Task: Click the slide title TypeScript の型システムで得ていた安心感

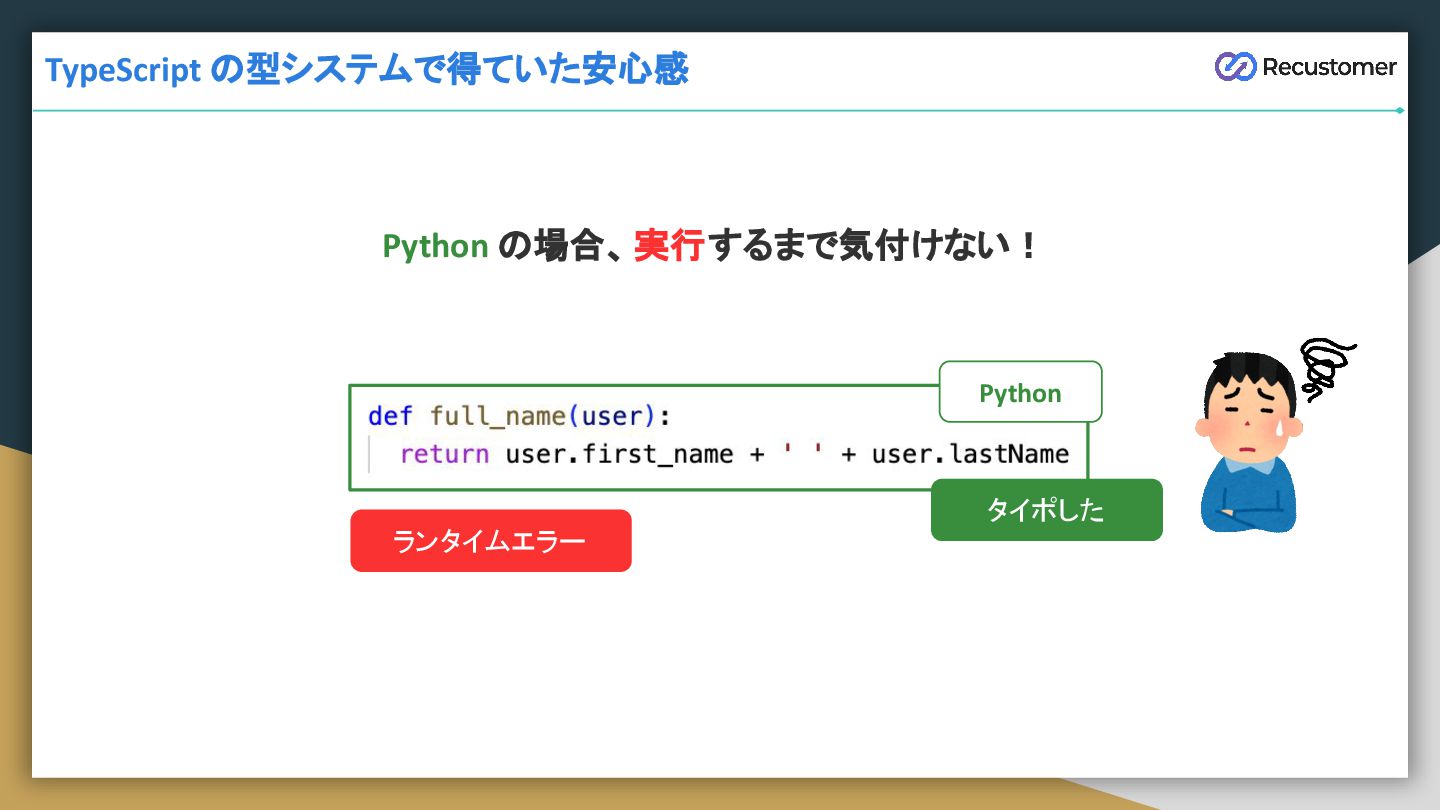Action: click(367, 70)
